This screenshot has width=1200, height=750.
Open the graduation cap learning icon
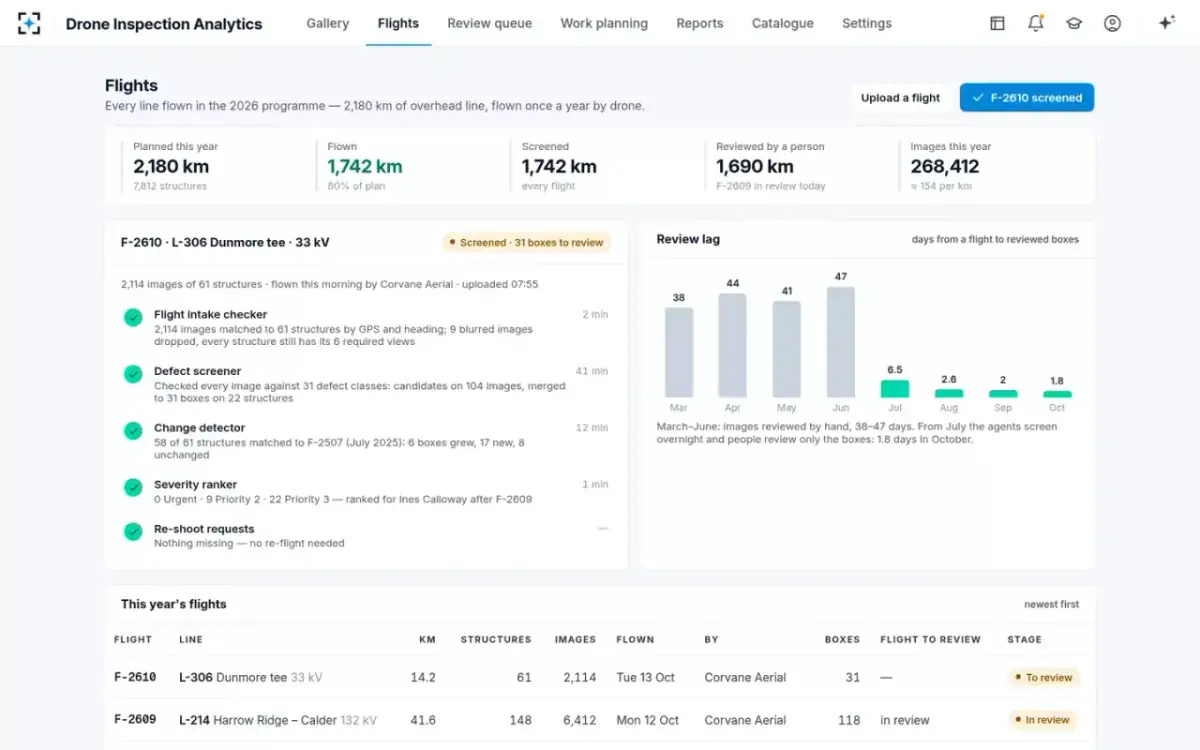tap(1074, 23)
